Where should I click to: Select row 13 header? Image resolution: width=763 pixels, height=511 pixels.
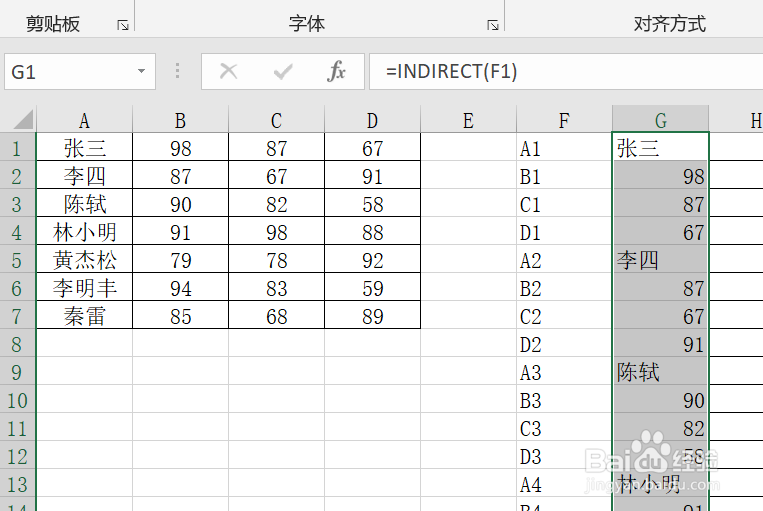pos(18,484)
